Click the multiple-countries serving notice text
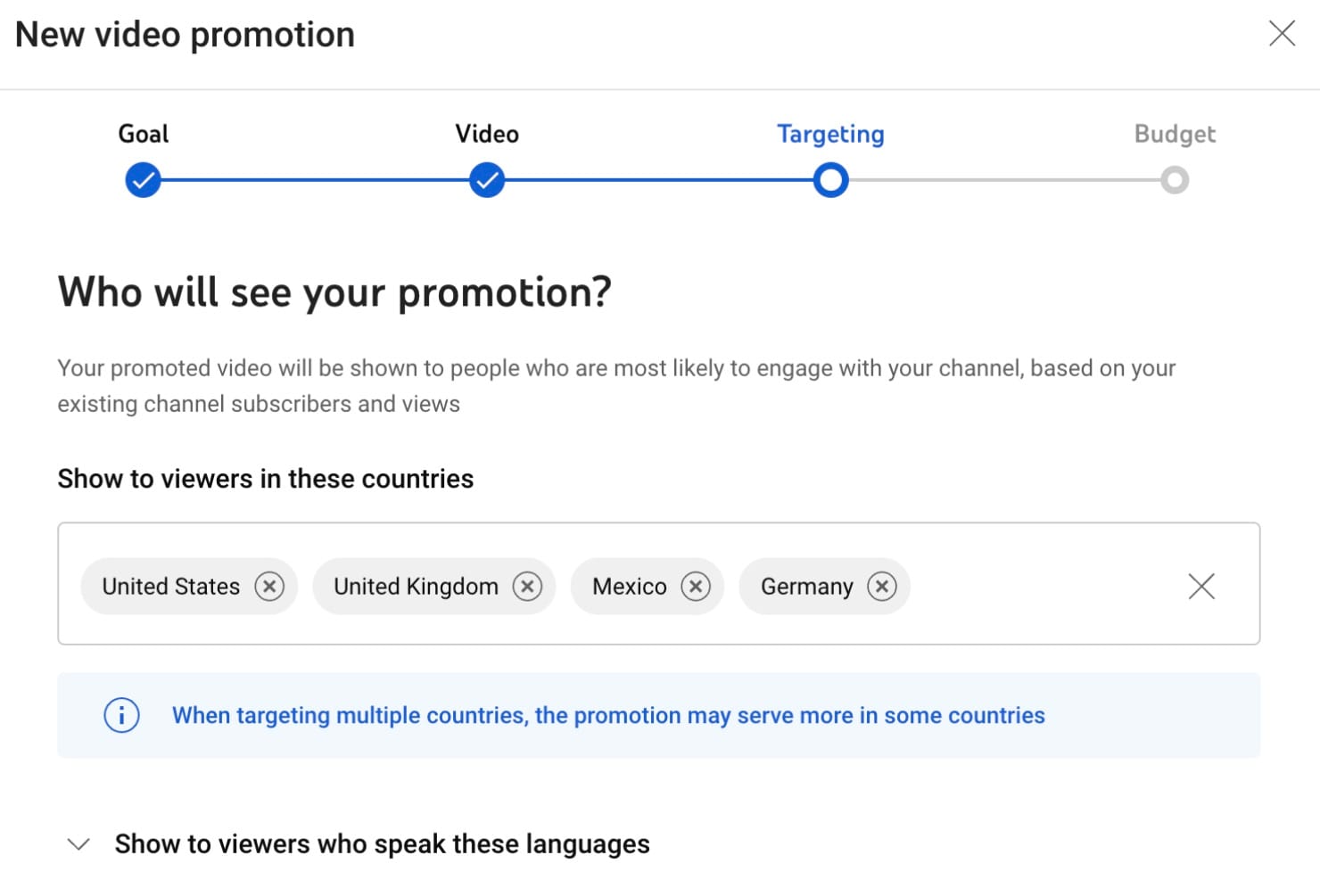The image size is (1320, 896). (609, 715)
